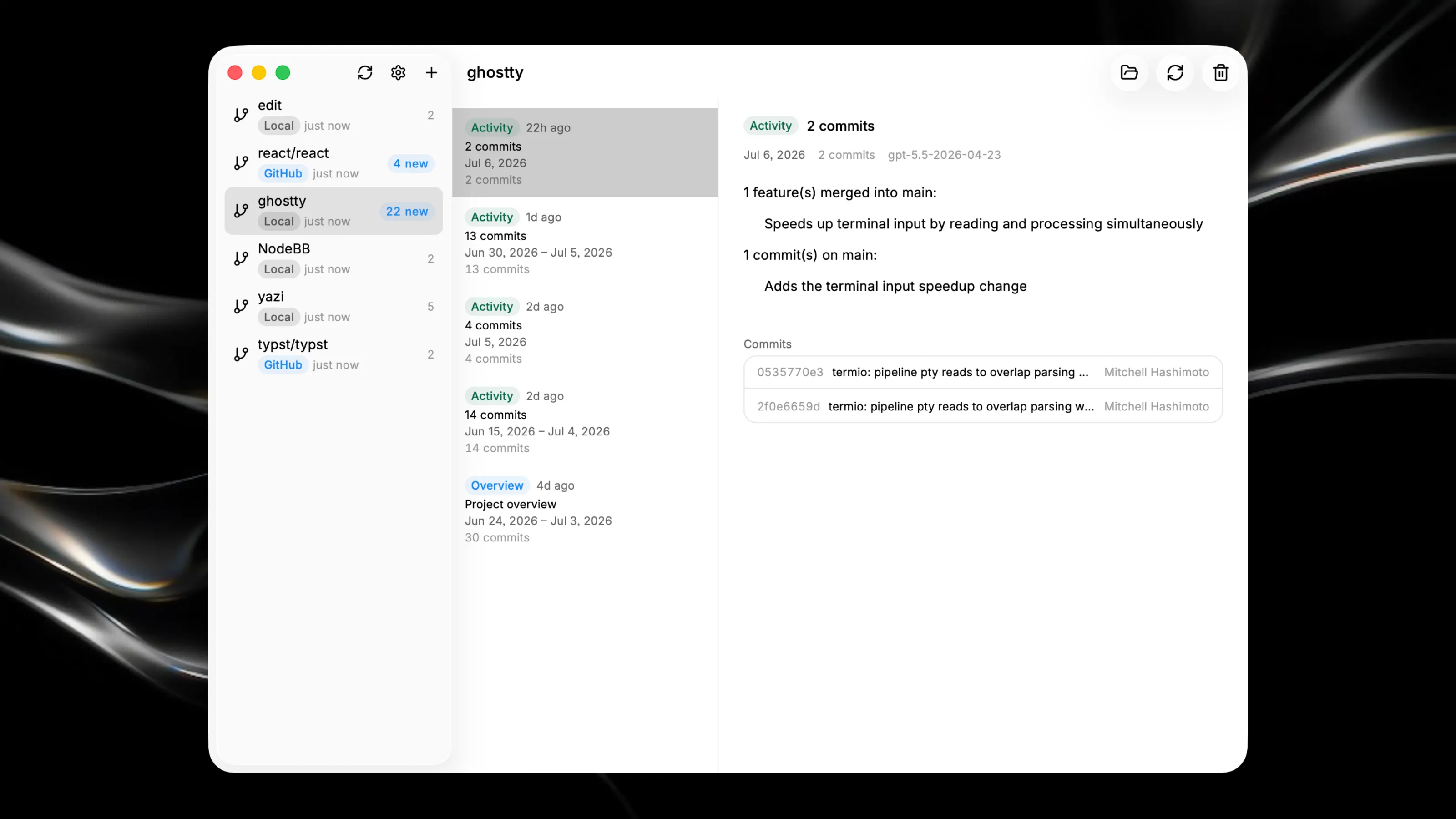Click Mitchell Hashimoto on commit 0535770e3

pyautogui.click(x=1157, y=372)
